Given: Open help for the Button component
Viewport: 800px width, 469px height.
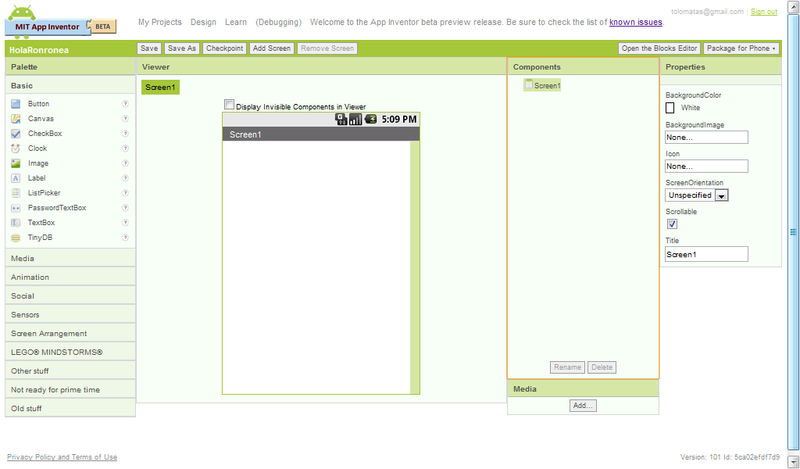Looking at the screenshot, I should click(x=125, y=104).
